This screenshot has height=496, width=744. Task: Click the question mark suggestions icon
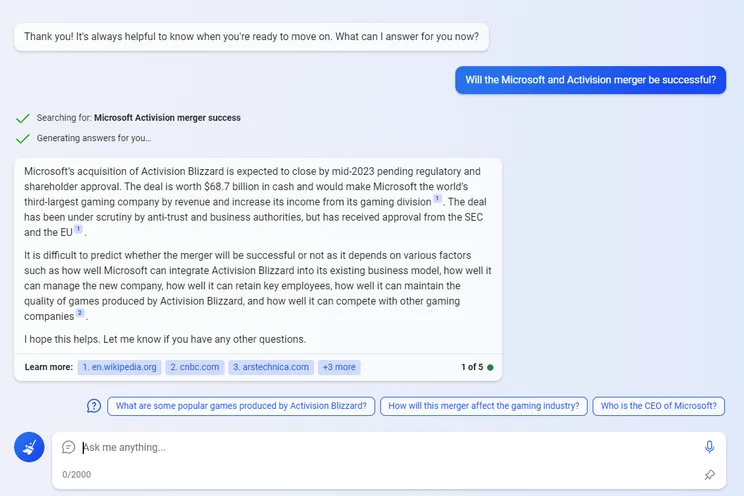pyautogui.click(x=94, y=406)
